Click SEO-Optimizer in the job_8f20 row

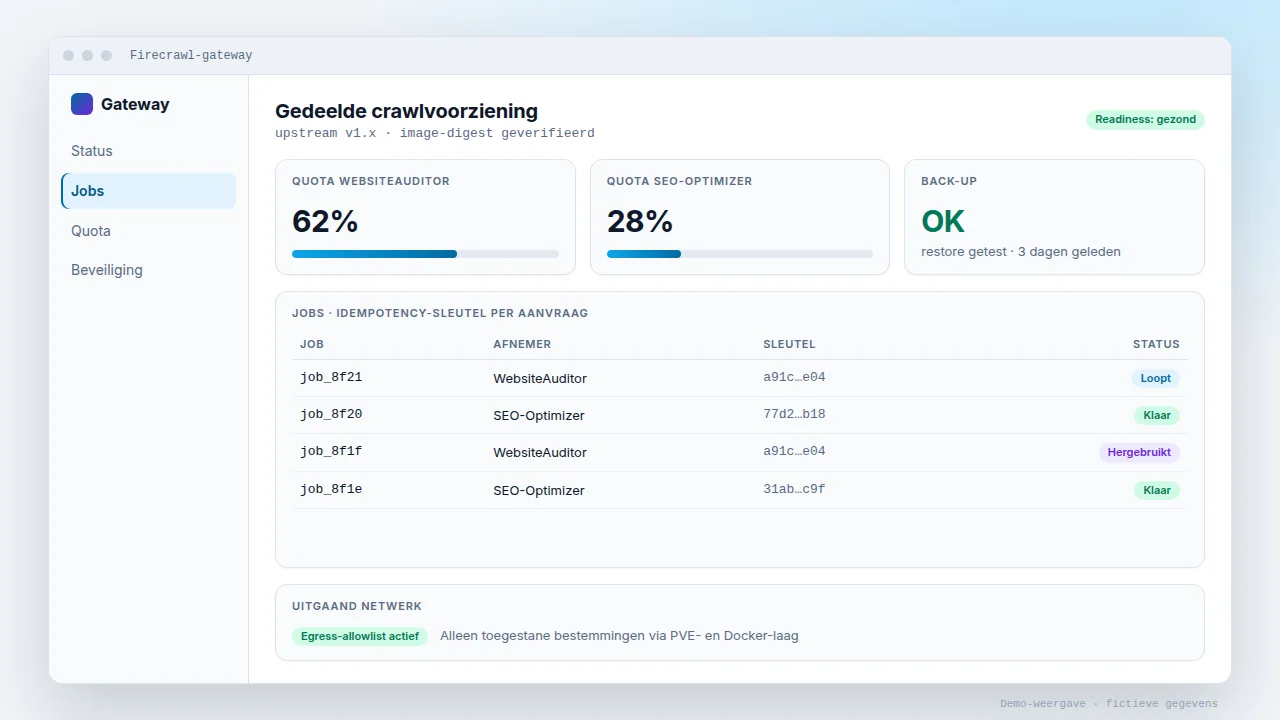pos(539,415)
